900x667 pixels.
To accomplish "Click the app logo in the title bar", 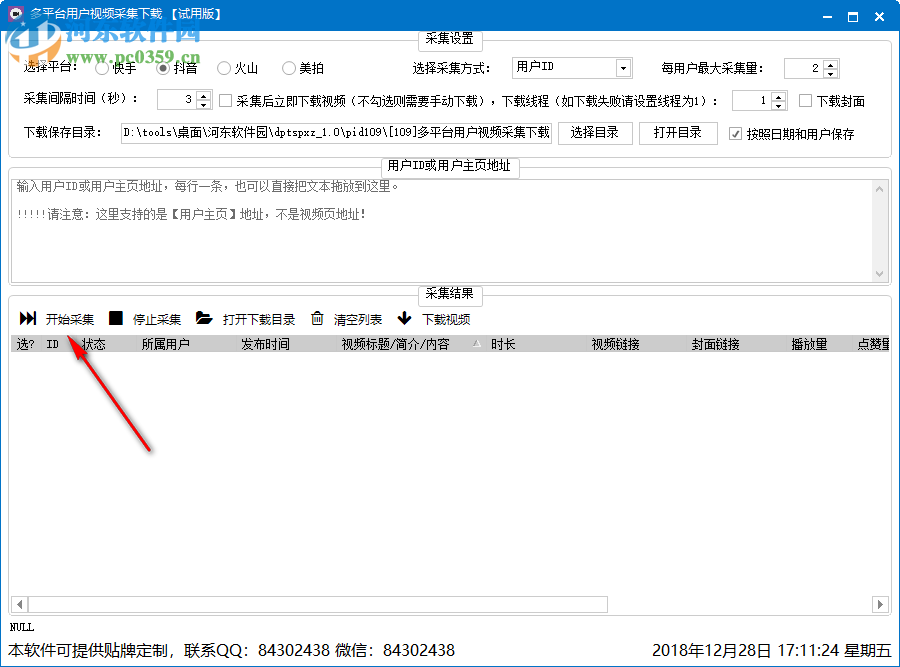I will pyautogui.click(x=13, y=14).
